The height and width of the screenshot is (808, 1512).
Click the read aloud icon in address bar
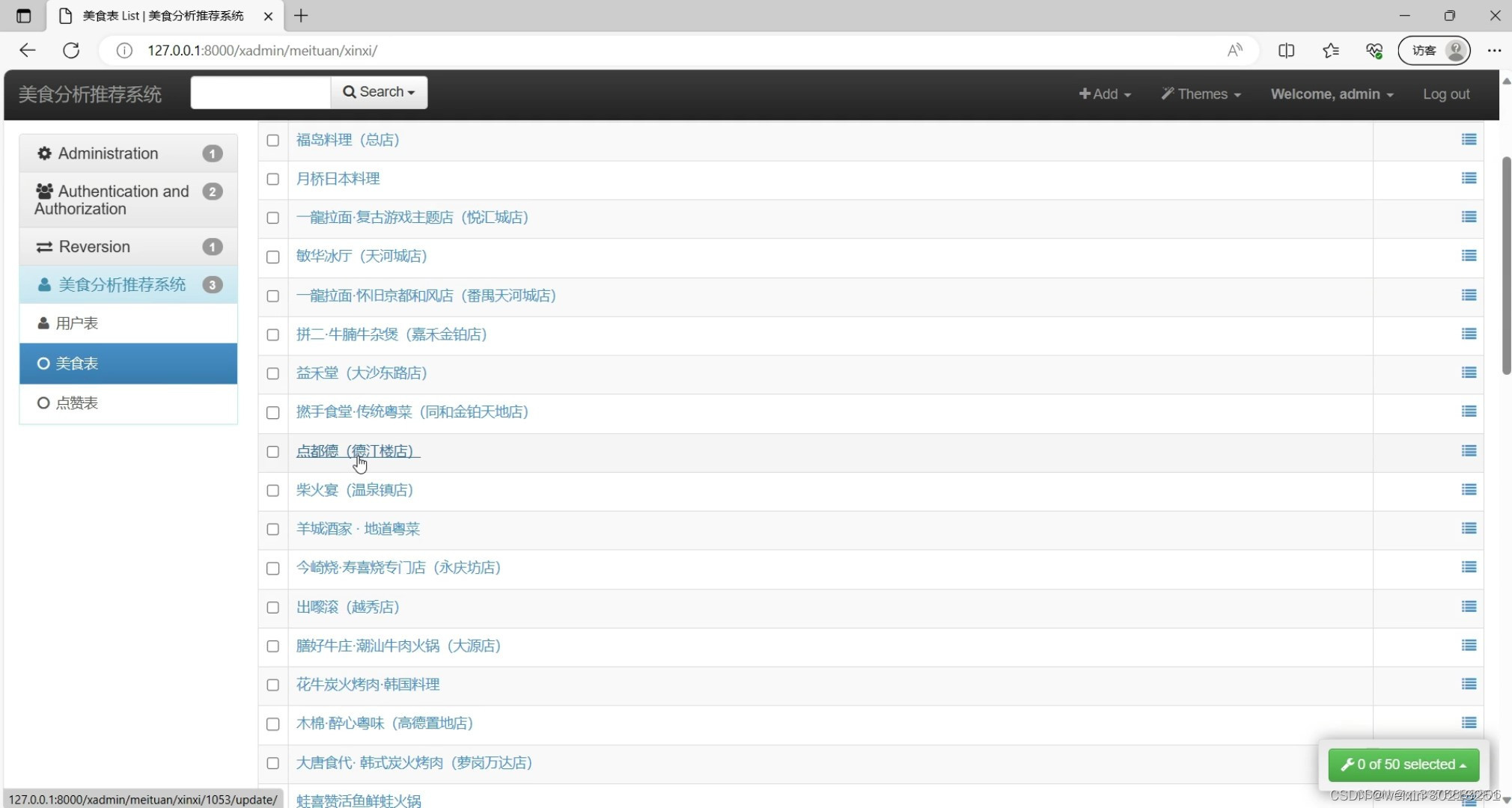point(1234,50)
